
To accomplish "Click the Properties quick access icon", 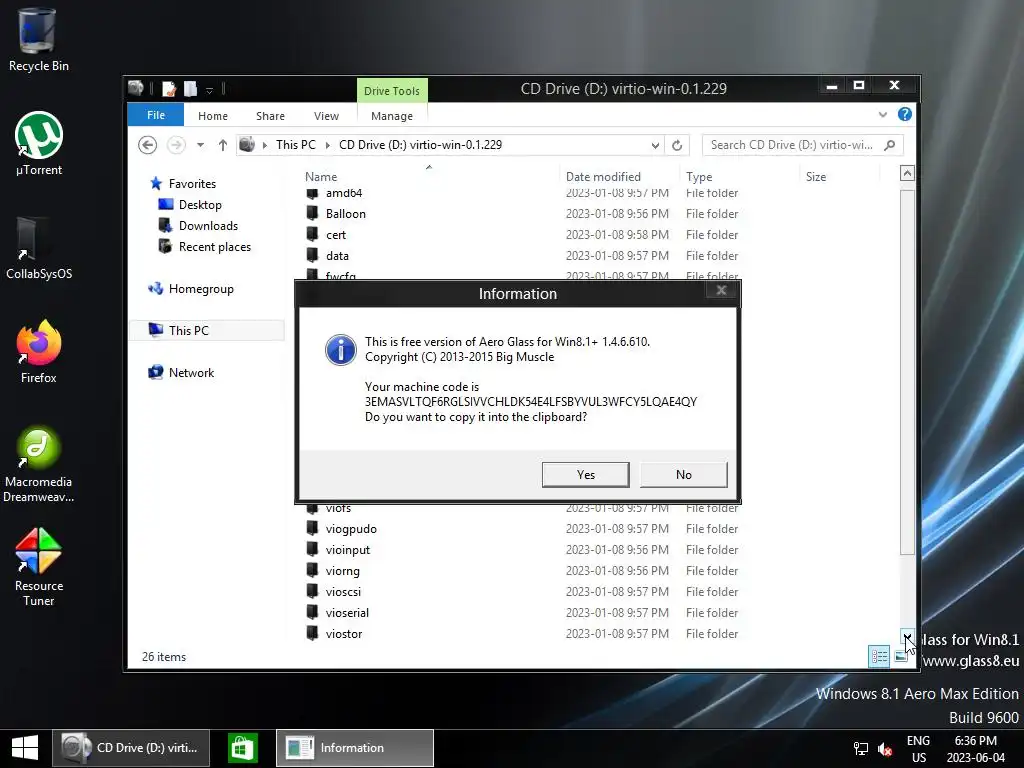I will 169,88.
